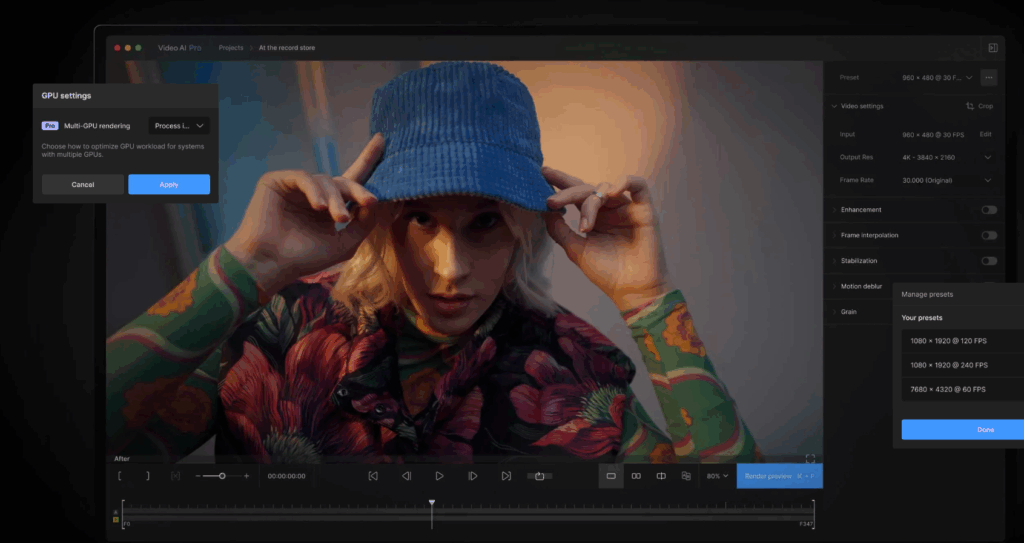Expand the Enhancement section
The height and width of the screenshot is (543, 1024).
[834, 210]
